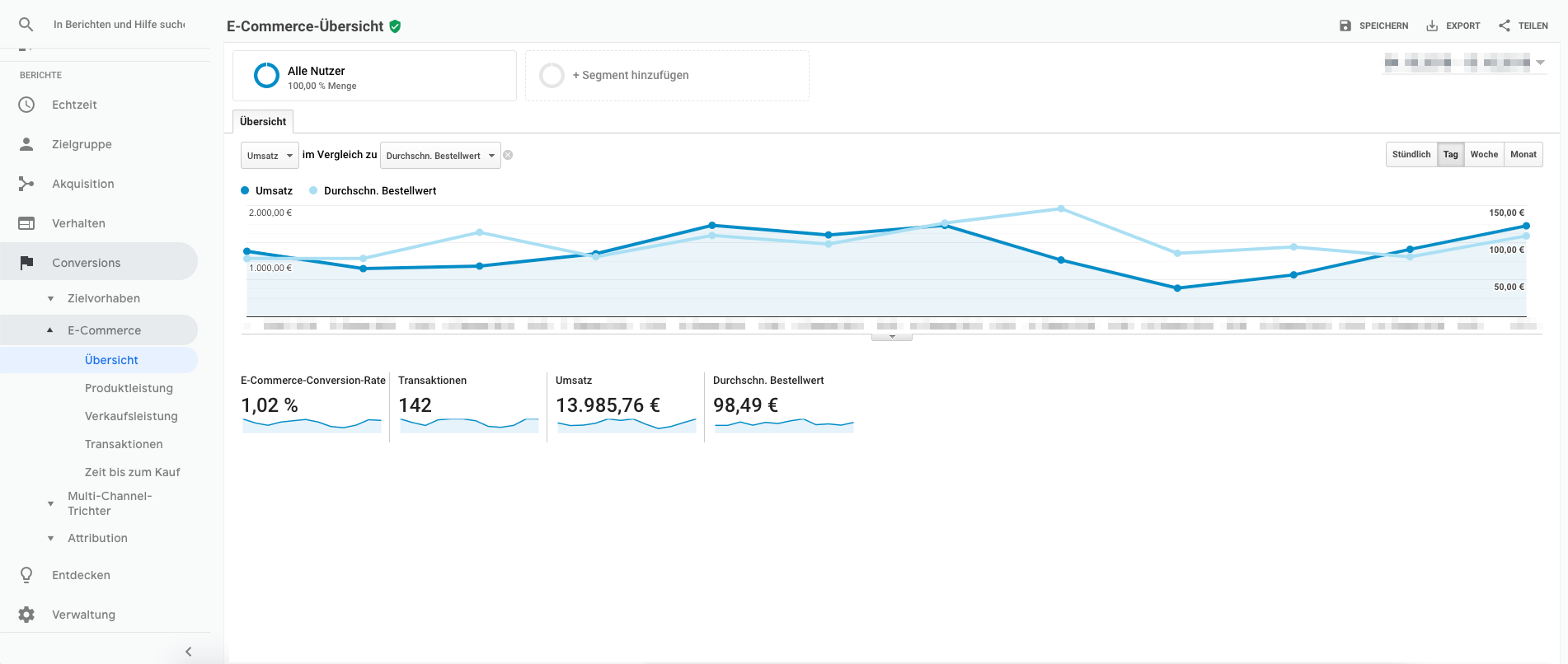The height and width of the screenshot is (664, 1568).
Task: Click TEILEN button
Action: click(x=1523, y=26)
